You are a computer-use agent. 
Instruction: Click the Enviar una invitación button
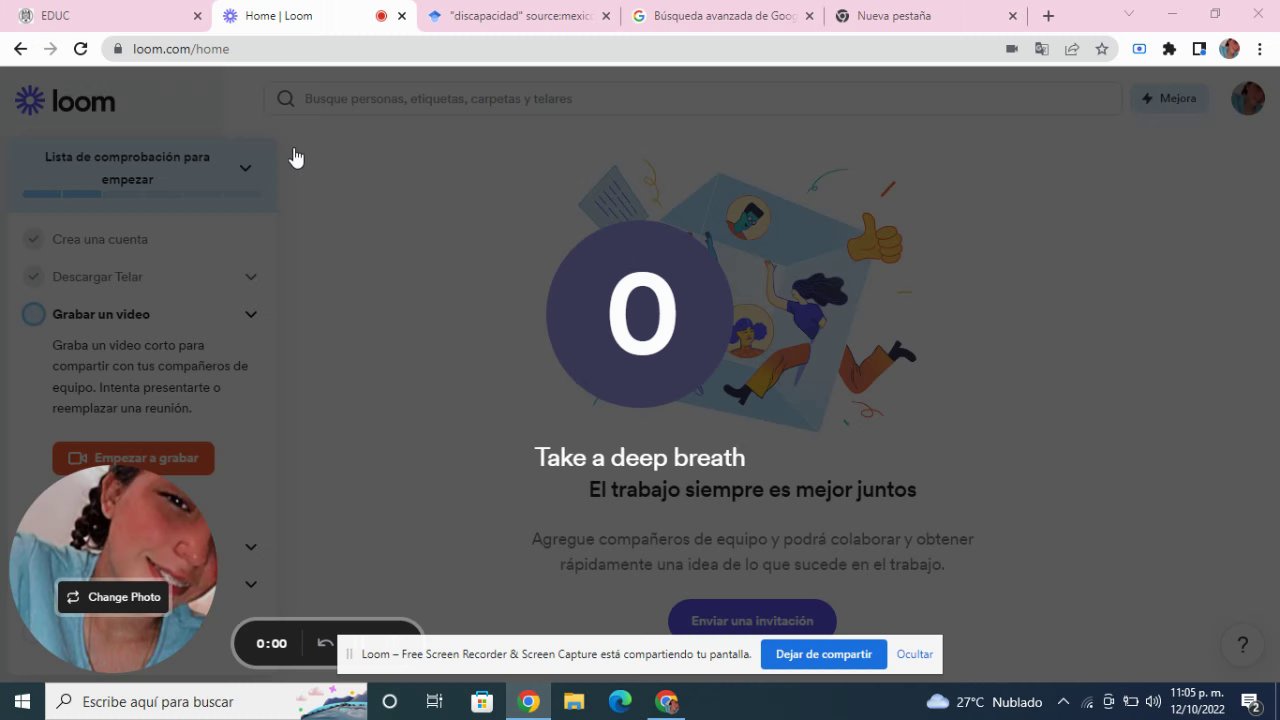click(752, 620)
